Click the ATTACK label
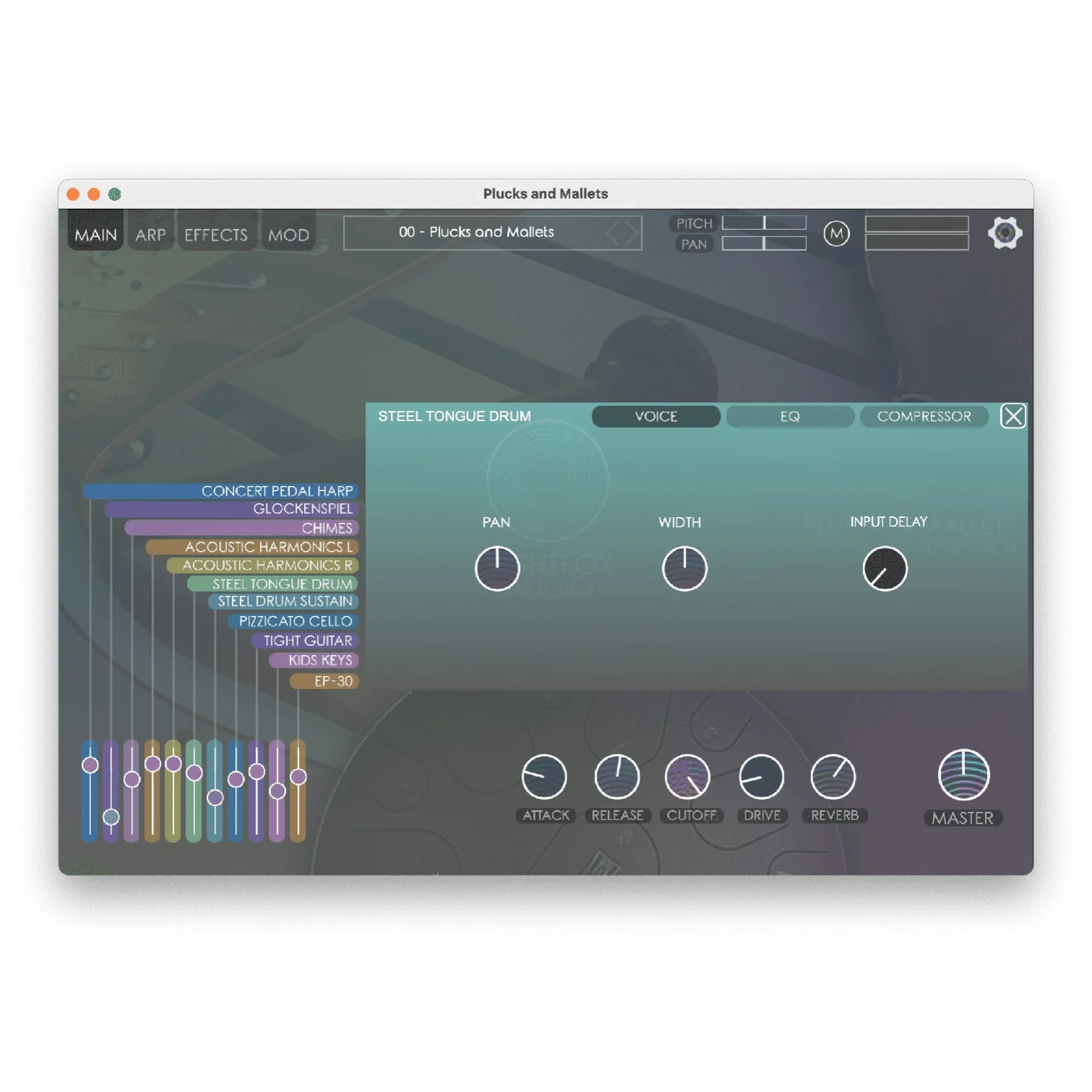The width and height of the screenshot is (1092, 1092). [546, 815]
